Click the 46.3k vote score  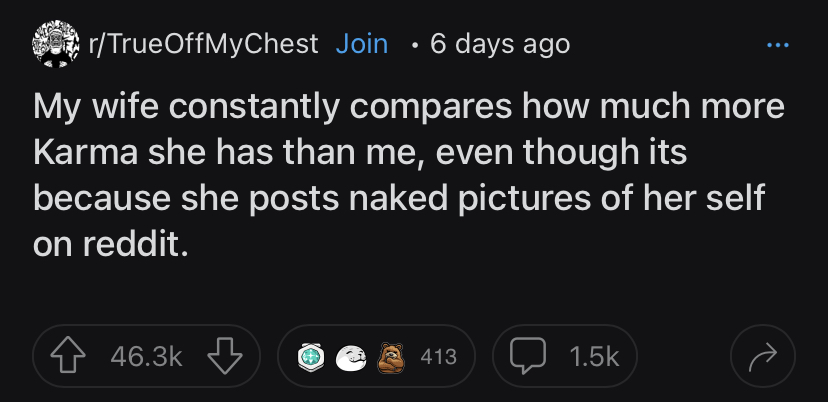tap(146, 357)
